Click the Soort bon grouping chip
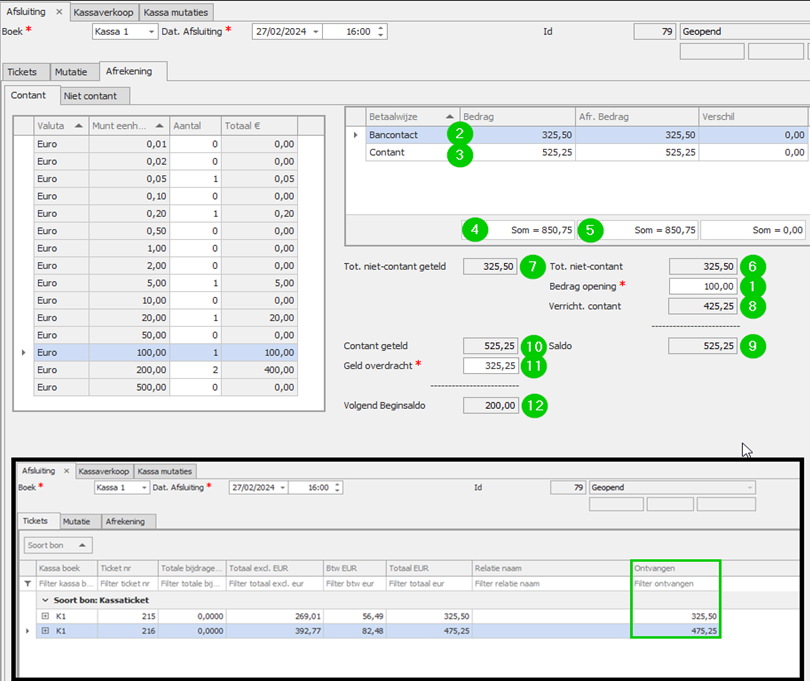 (58, 545)
